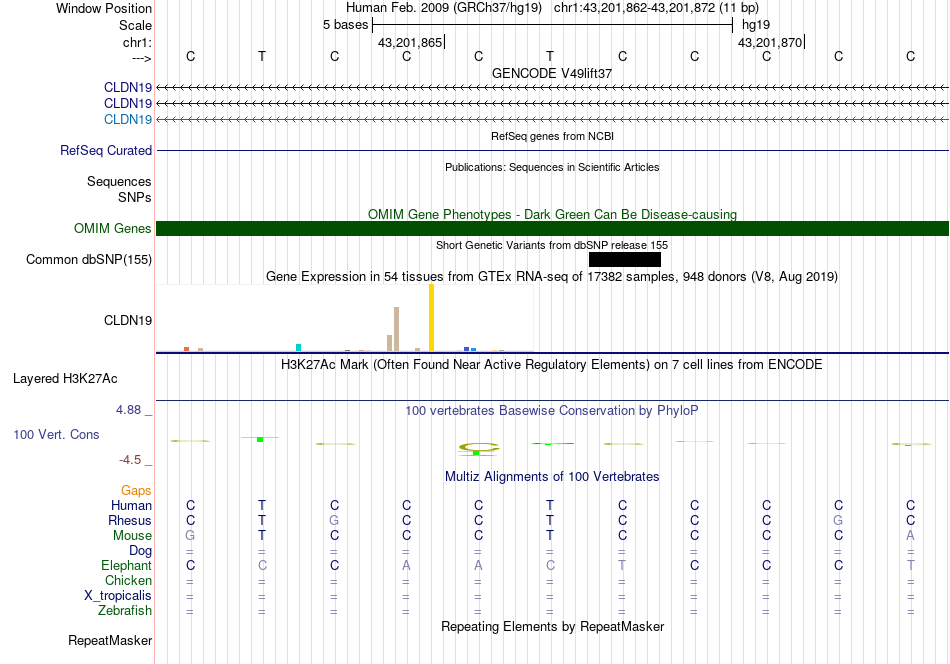
Task: Select the X_tropicalis alignment row label
Action: click(x=118, y=596)
